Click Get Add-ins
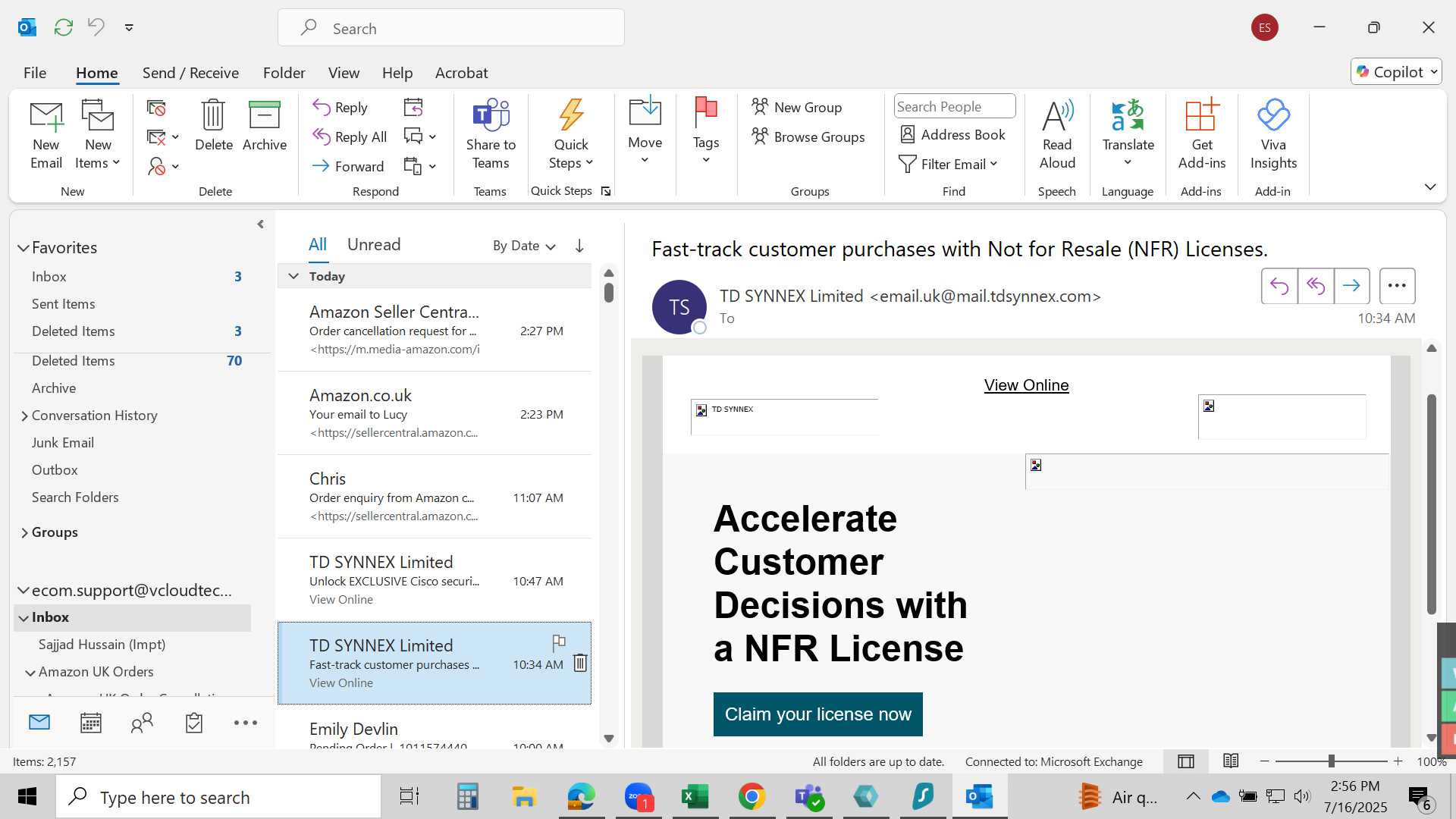 [1201, 136]
